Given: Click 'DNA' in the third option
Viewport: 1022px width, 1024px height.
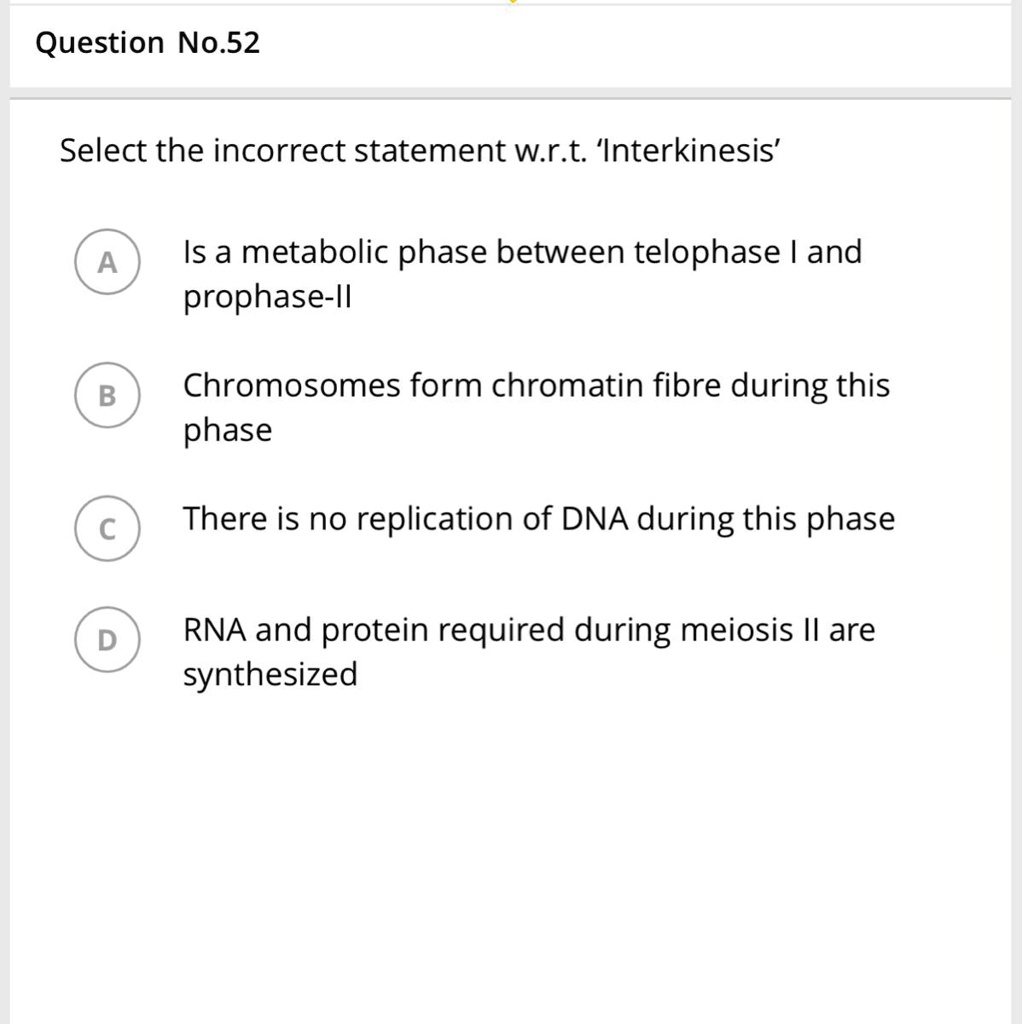Looking at the screenshot, I should pos(596,519).
